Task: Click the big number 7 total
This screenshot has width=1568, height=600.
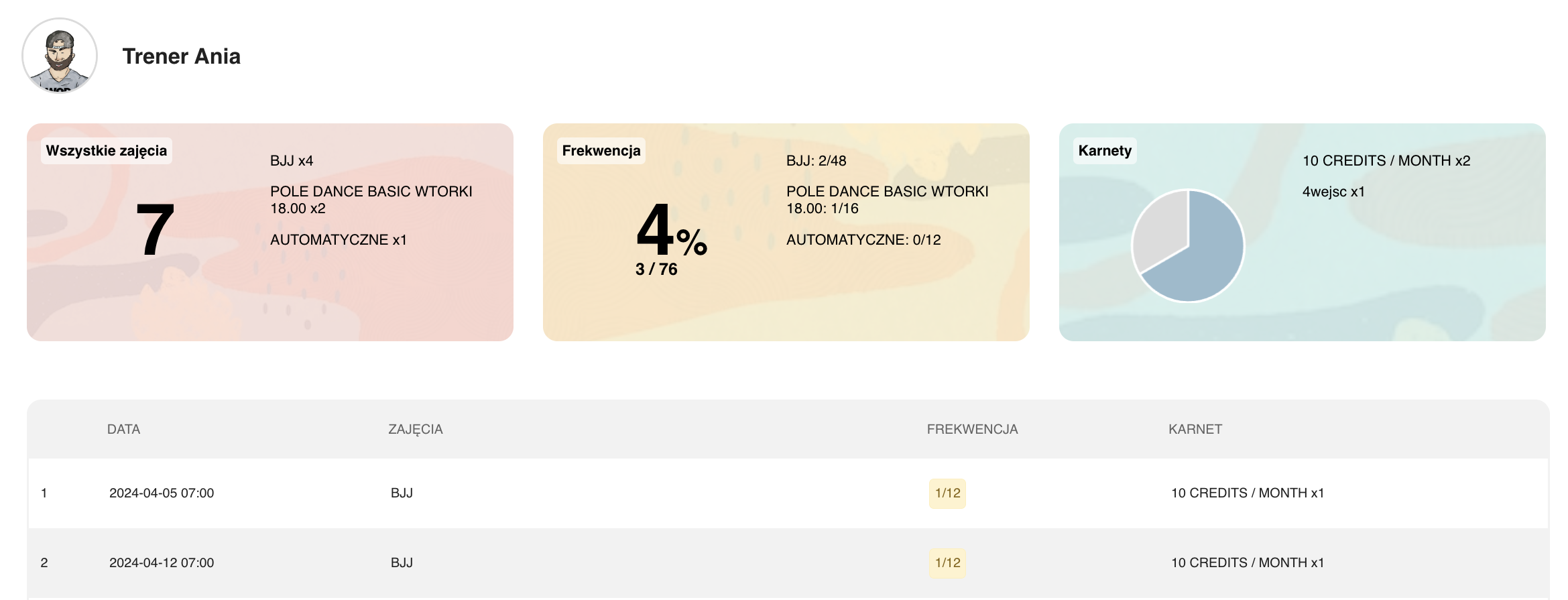Action: point(155,229)
